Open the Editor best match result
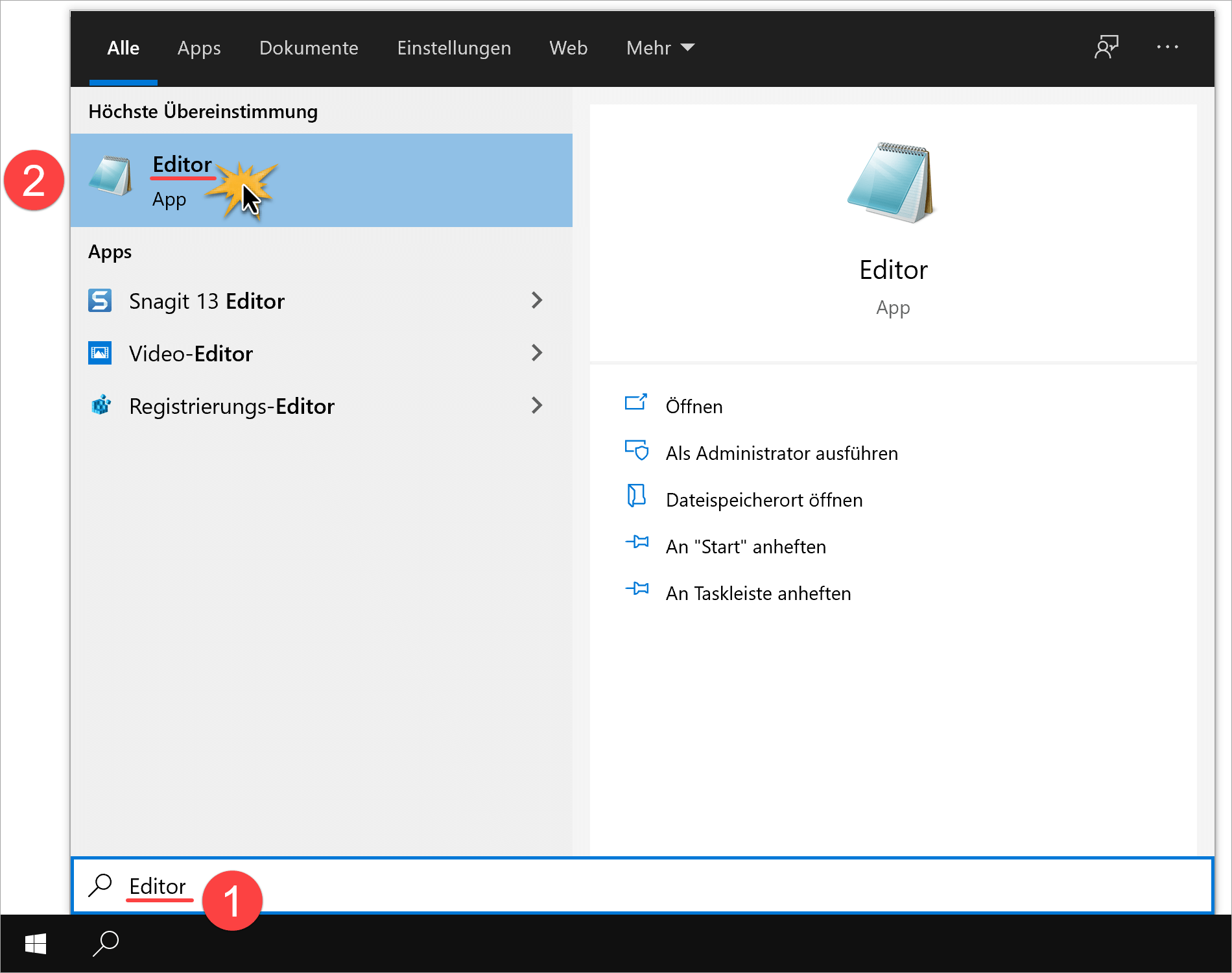Image resolution: width=1232 pixels, height=973 pixels. click(x=321, y=180)
